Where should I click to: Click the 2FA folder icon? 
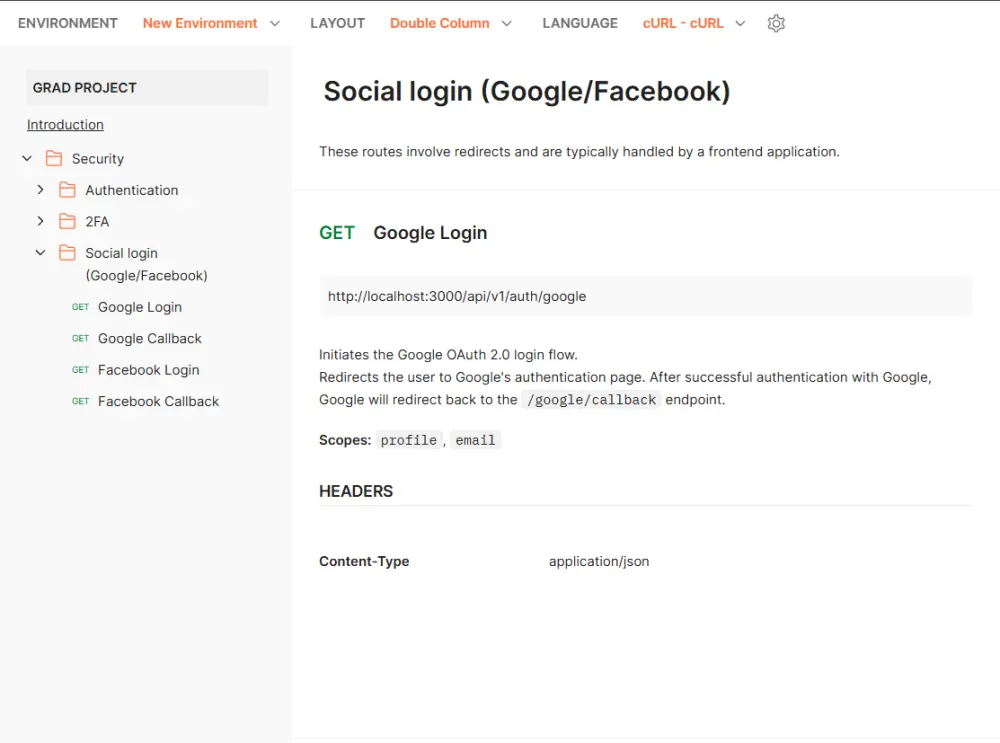point(67,221)
